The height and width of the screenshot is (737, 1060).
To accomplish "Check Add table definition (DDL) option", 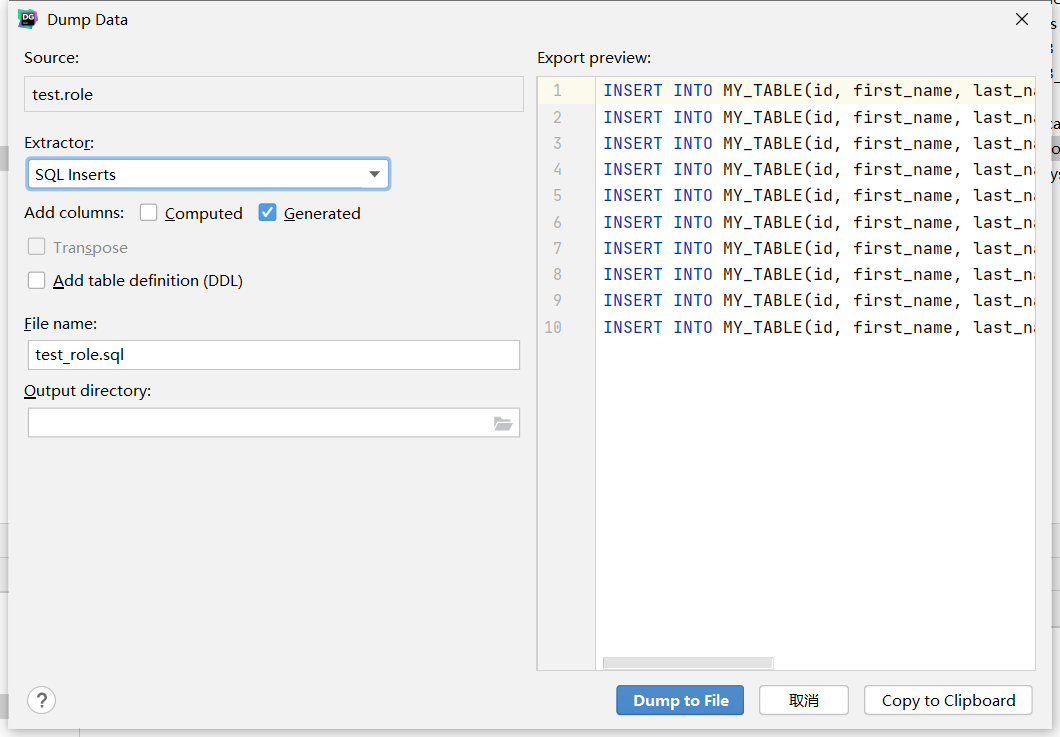I will pyautogui.click(x=37, y=280).
